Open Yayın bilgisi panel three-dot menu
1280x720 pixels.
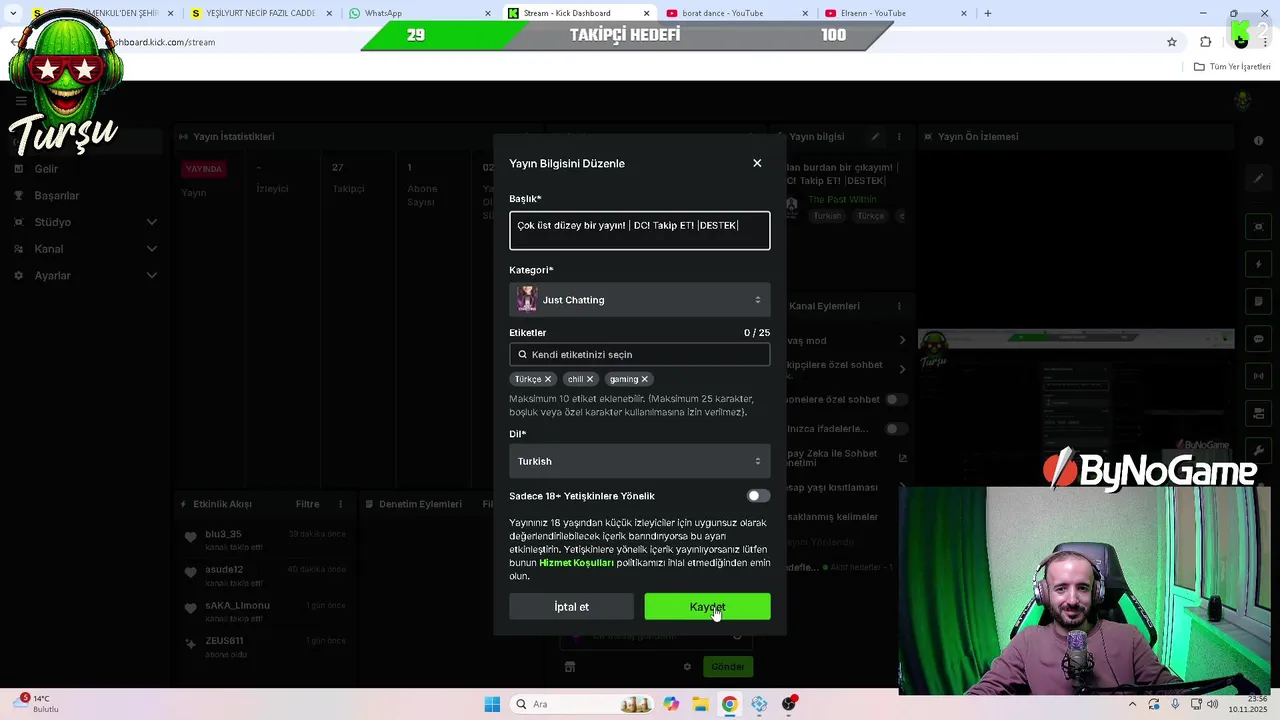pos(899,137)
